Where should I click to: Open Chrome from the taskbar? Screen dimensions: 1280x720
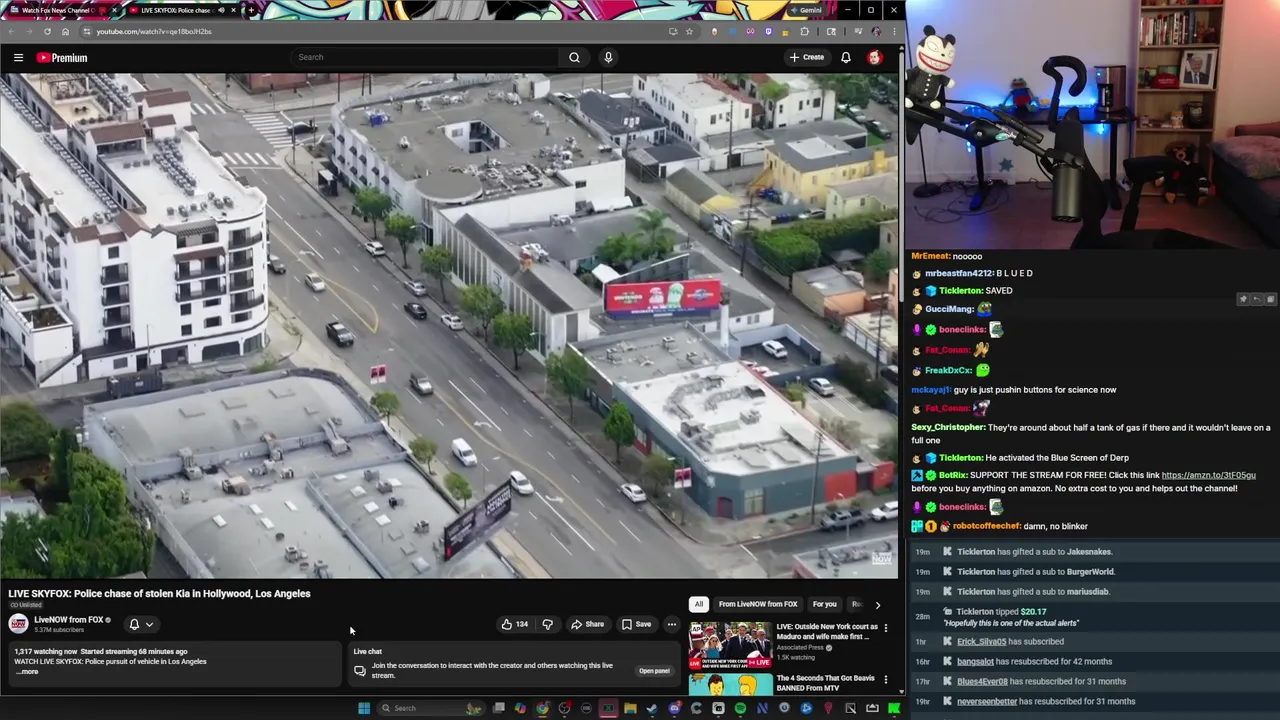(542, 708)
